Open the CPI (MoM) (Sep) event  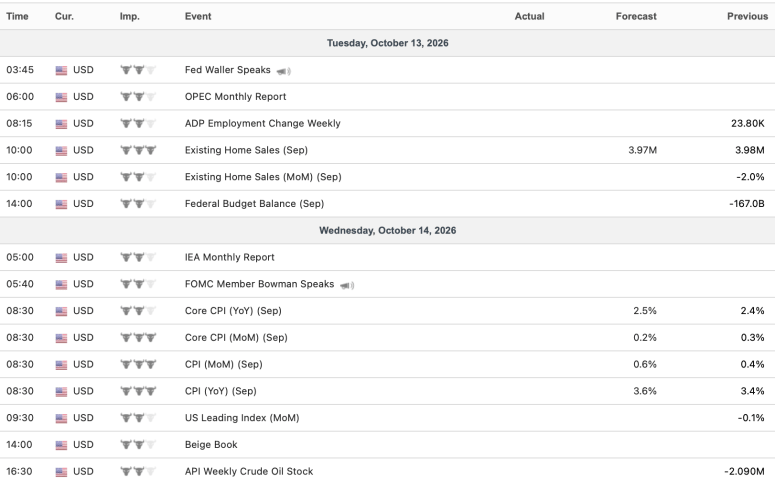(x=223, y=364)
